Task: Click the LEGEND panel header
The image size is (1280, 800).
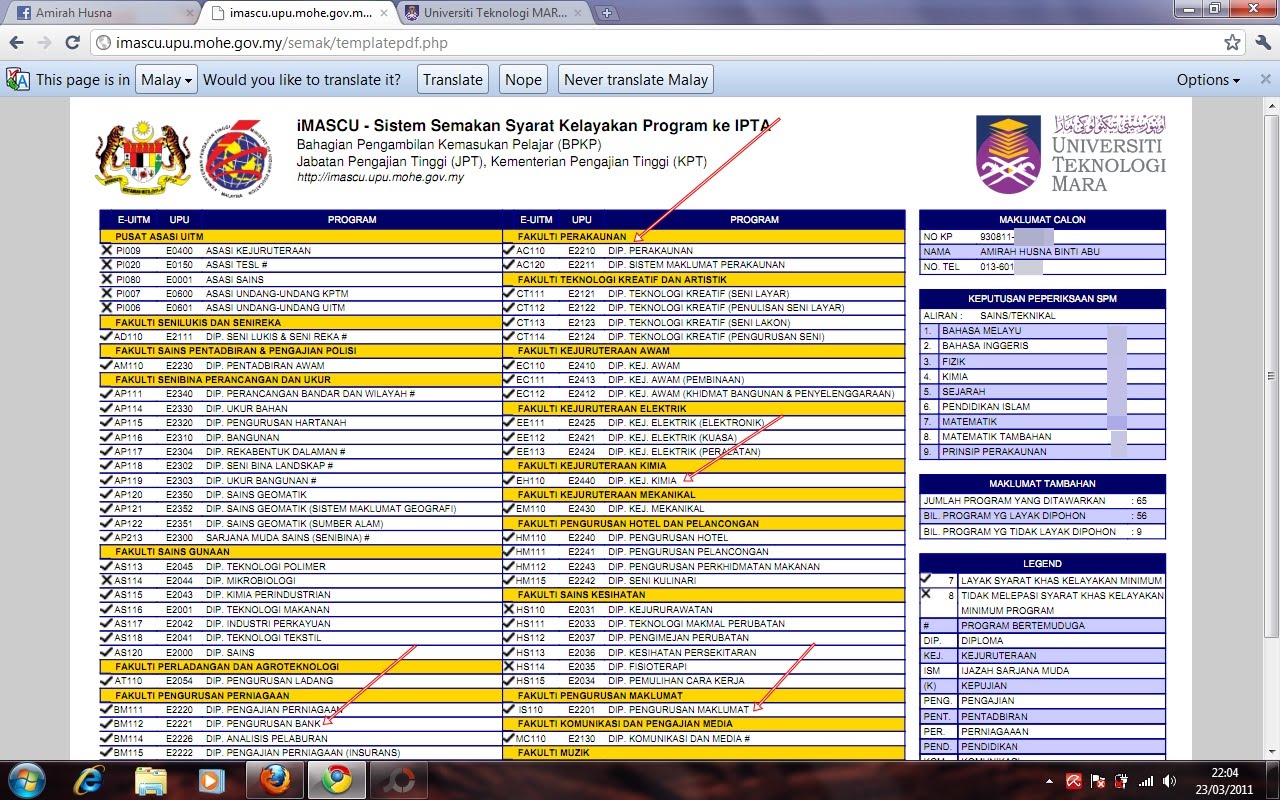Action: click(1042, 563)
